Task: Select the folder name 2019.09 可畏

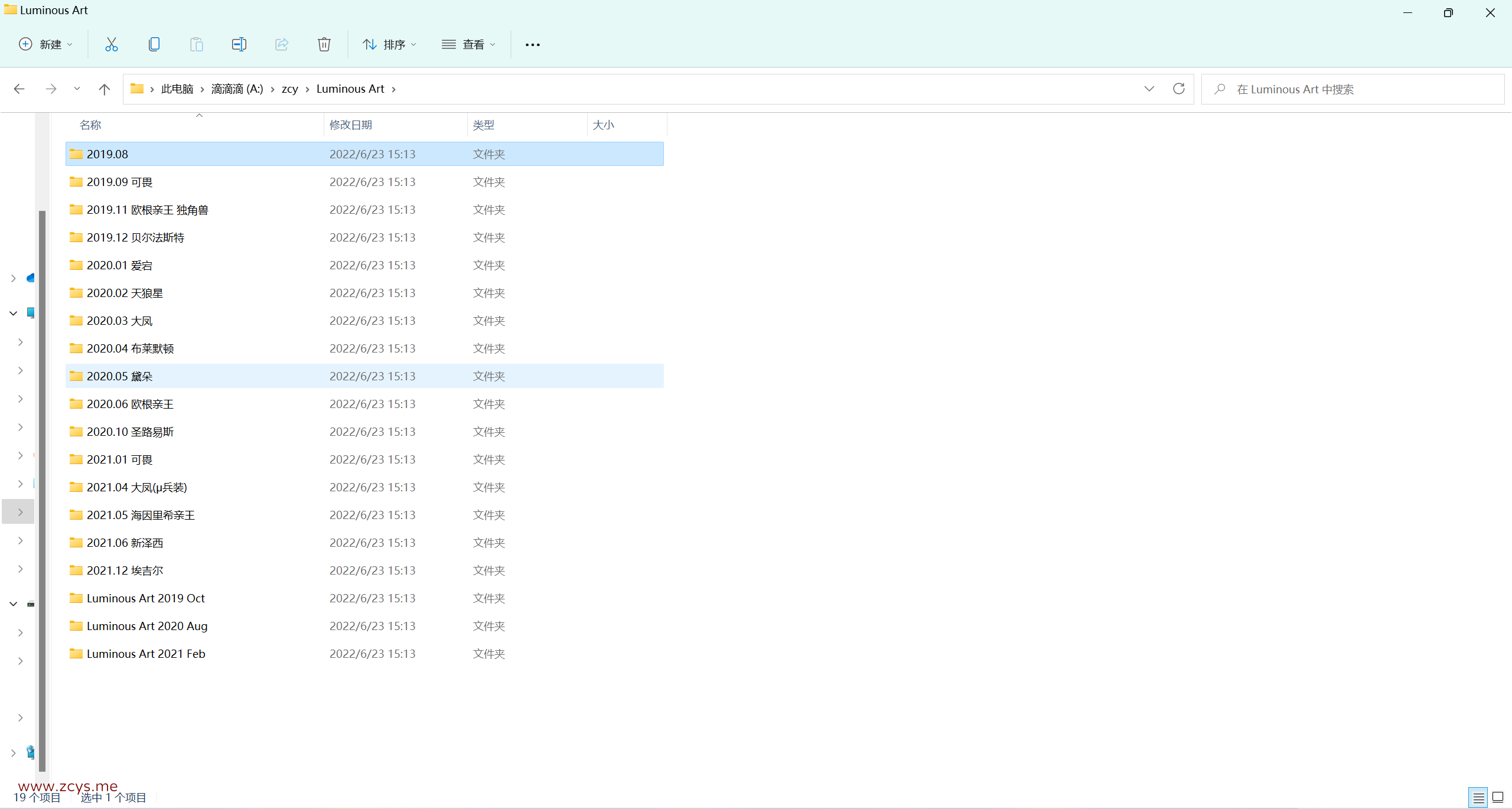Action: pyautogui.click(x=120, y=182)
